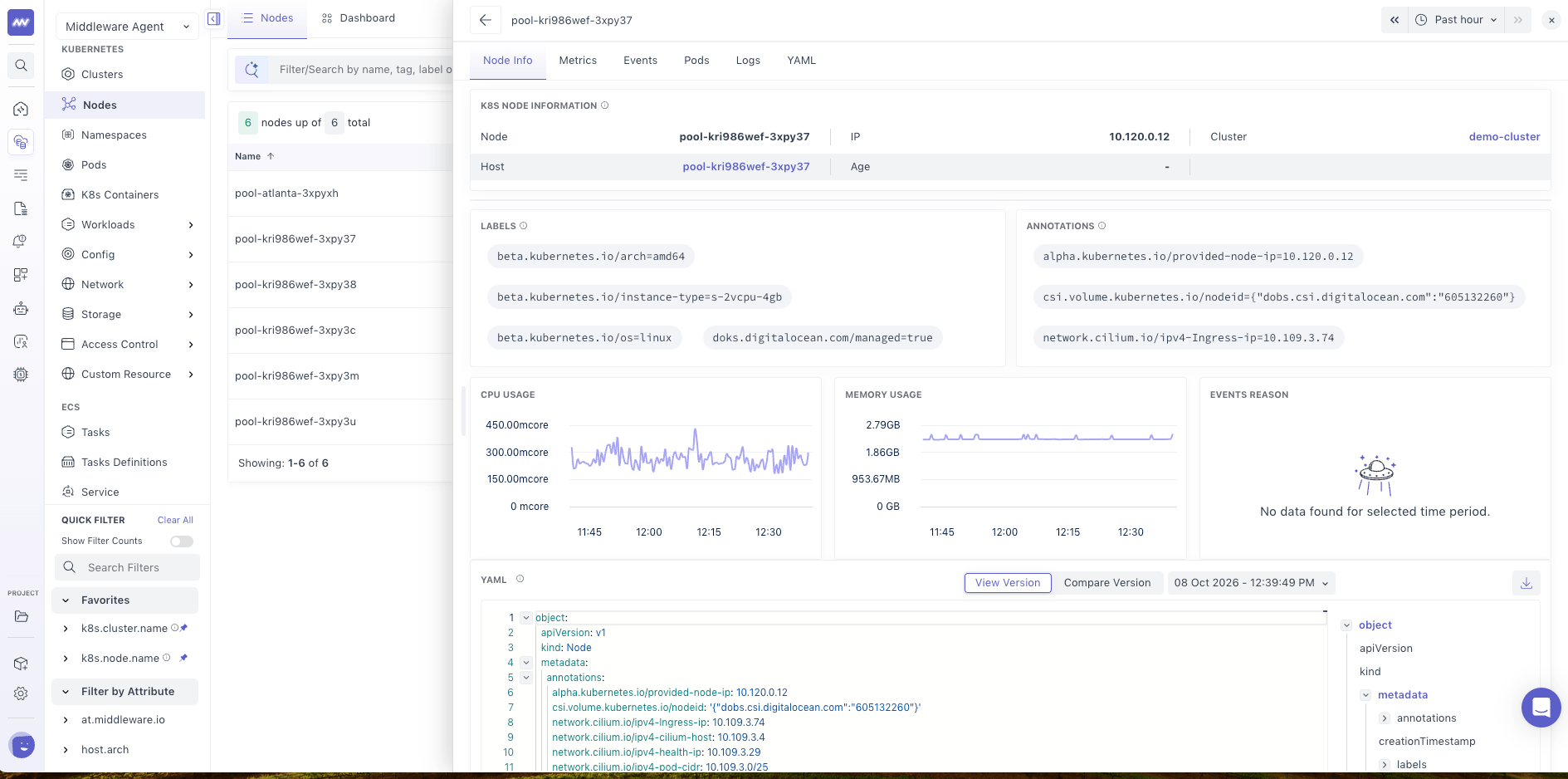
Task: Open the alerts bell icon in left rail
Action: pyautogui.click(x=21, y=242)
